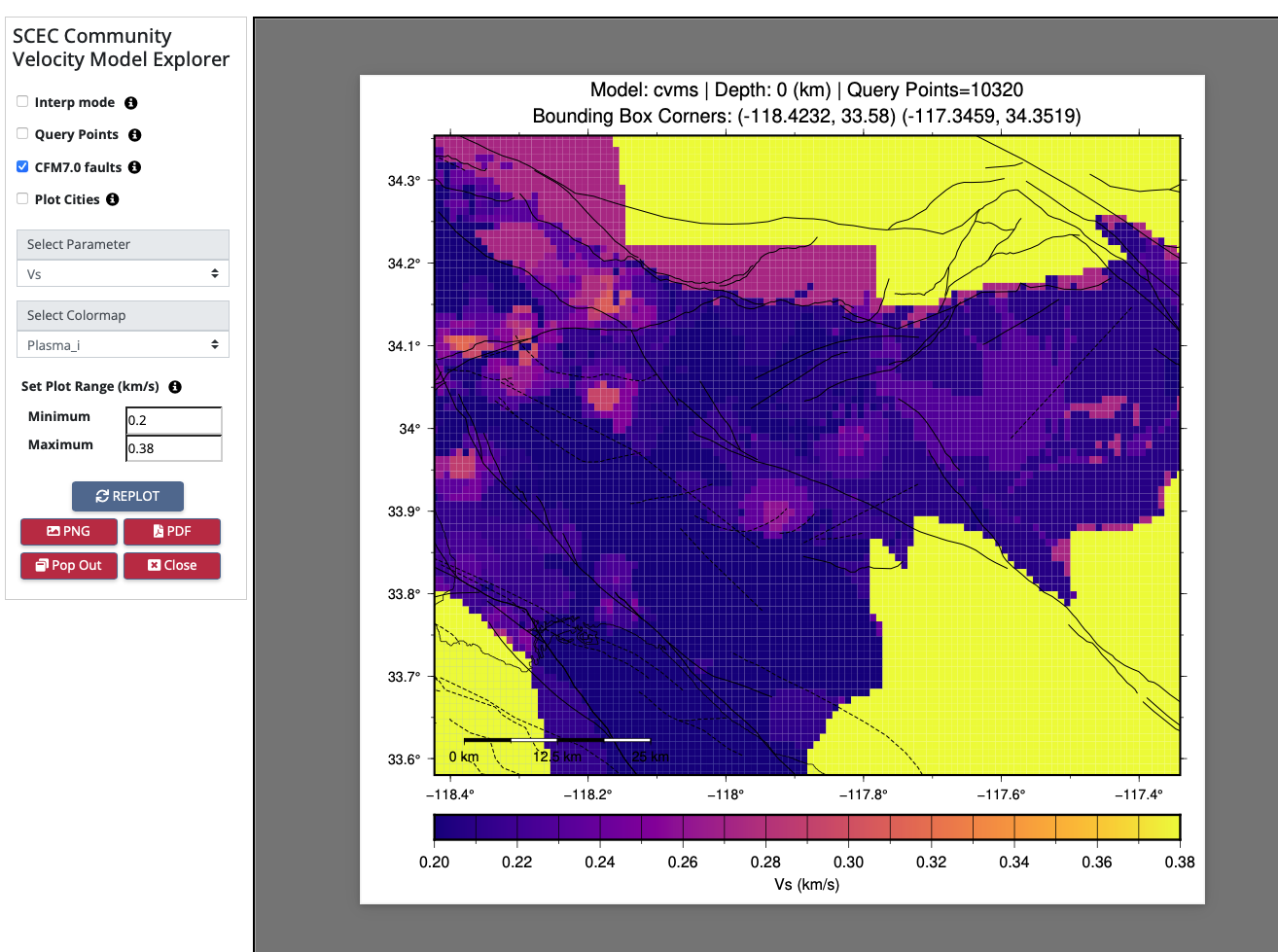Click info icon beside Query Points
1278x952 pixels.
click(135, 135)
